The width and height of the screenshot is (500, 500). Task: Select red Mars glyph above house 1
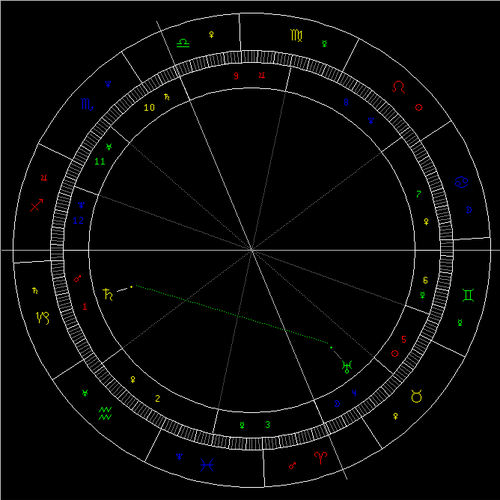[x=77, y=279]
